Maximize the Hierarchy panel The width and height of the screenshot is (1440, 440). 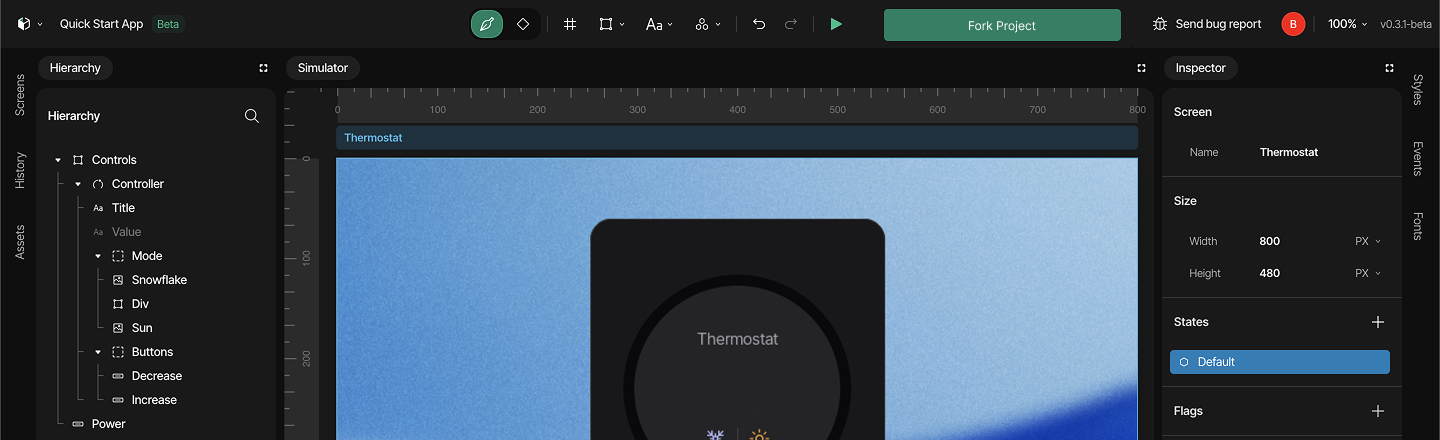(264, 68)
